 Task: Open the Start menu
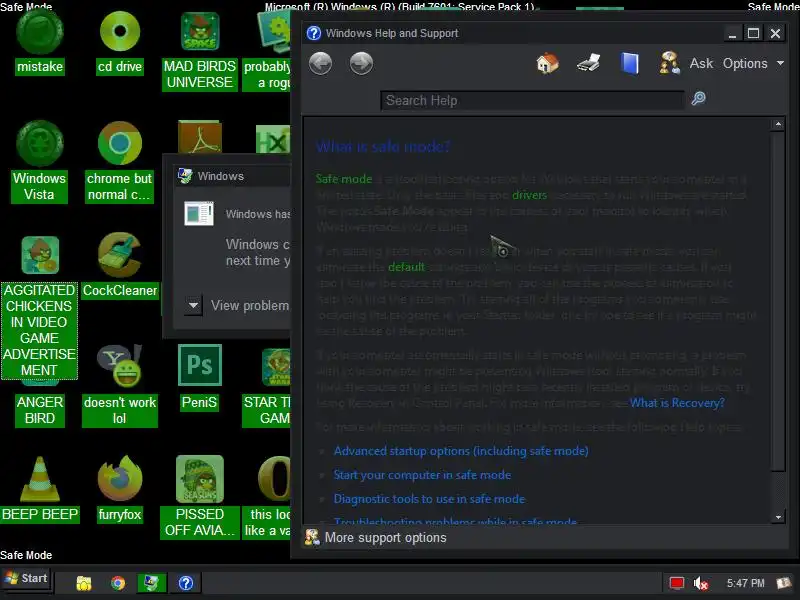tap(26, 579)
